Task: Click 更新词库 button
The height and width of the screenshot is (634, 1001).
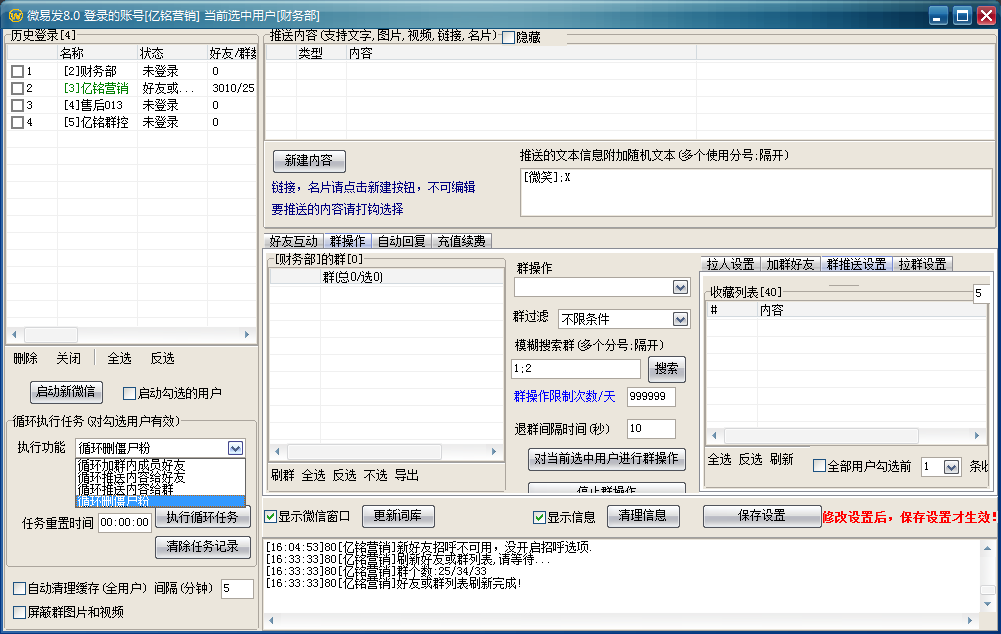Action: 398,516
